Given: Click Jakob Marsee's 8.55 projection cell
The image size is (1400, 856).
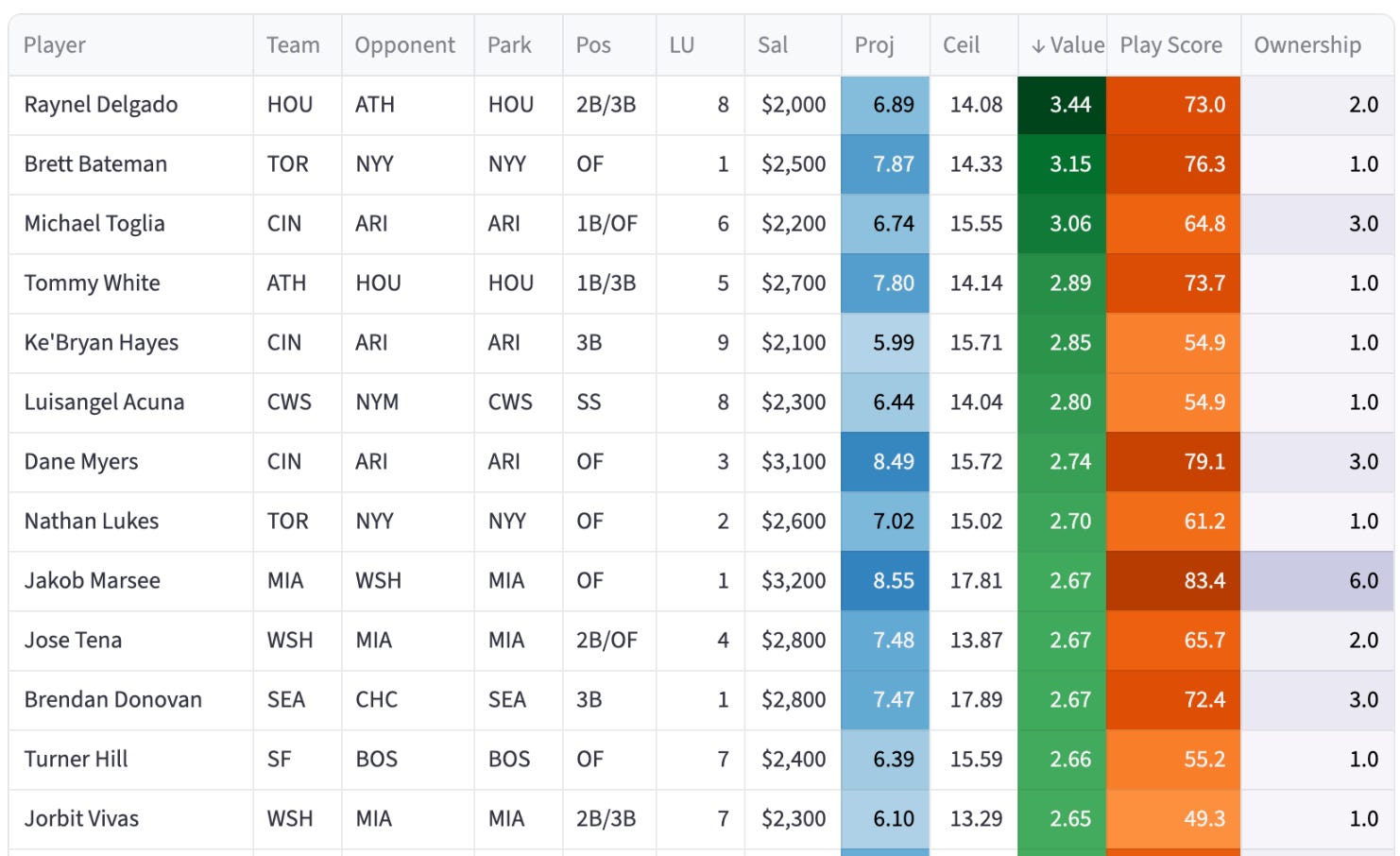Looking at the screenshot, I should coord(885,581).
